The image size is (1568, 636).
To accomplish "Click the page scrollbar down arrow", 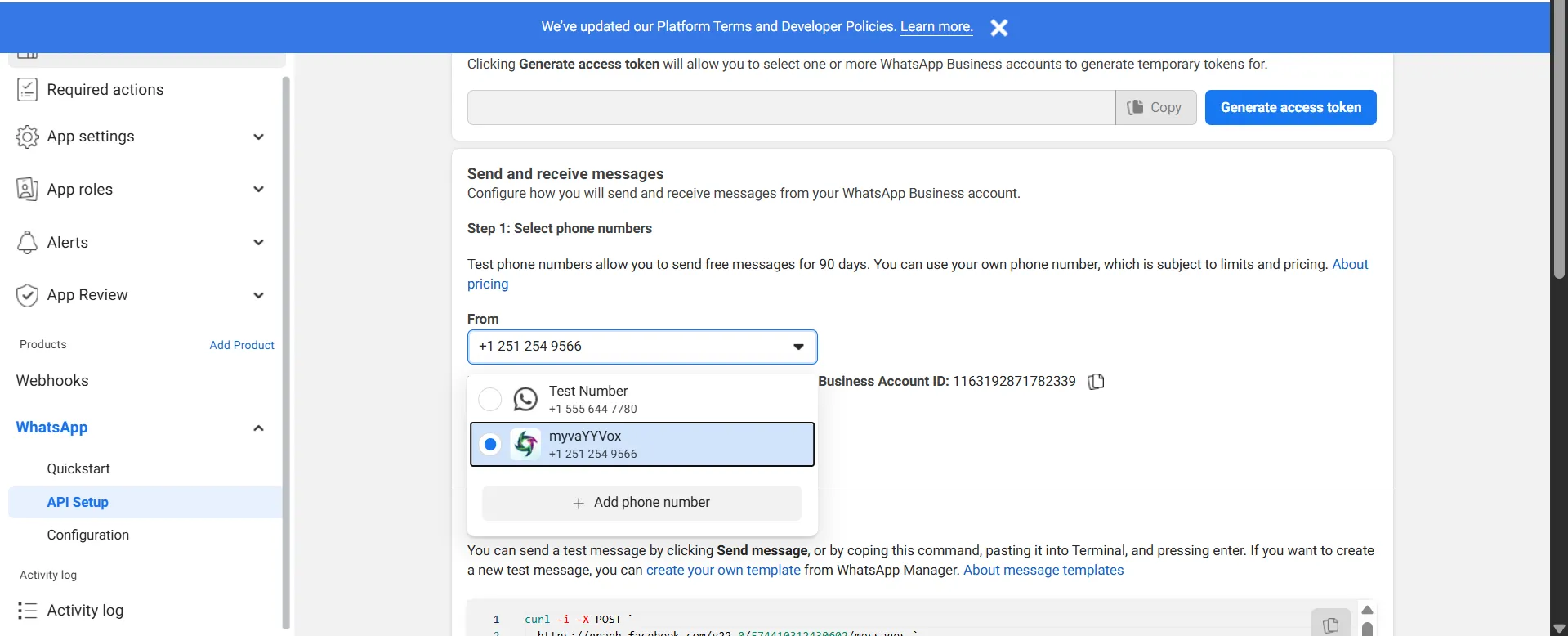I will (1559, 629).
